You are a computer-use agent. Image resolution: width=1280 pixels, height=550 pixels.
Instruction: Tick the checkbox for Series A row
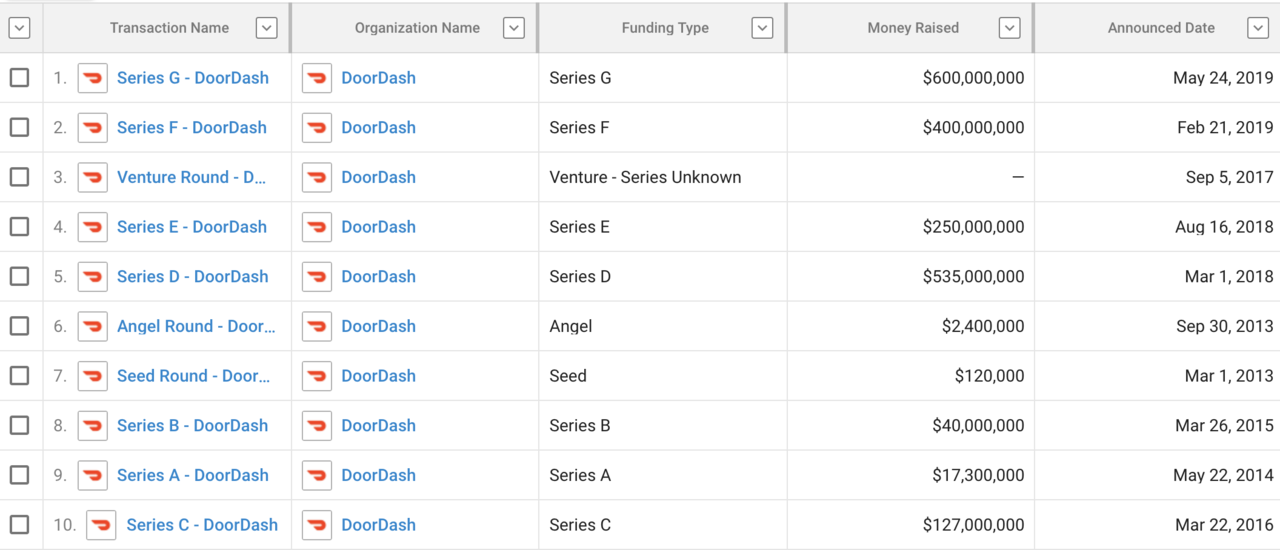19,475
